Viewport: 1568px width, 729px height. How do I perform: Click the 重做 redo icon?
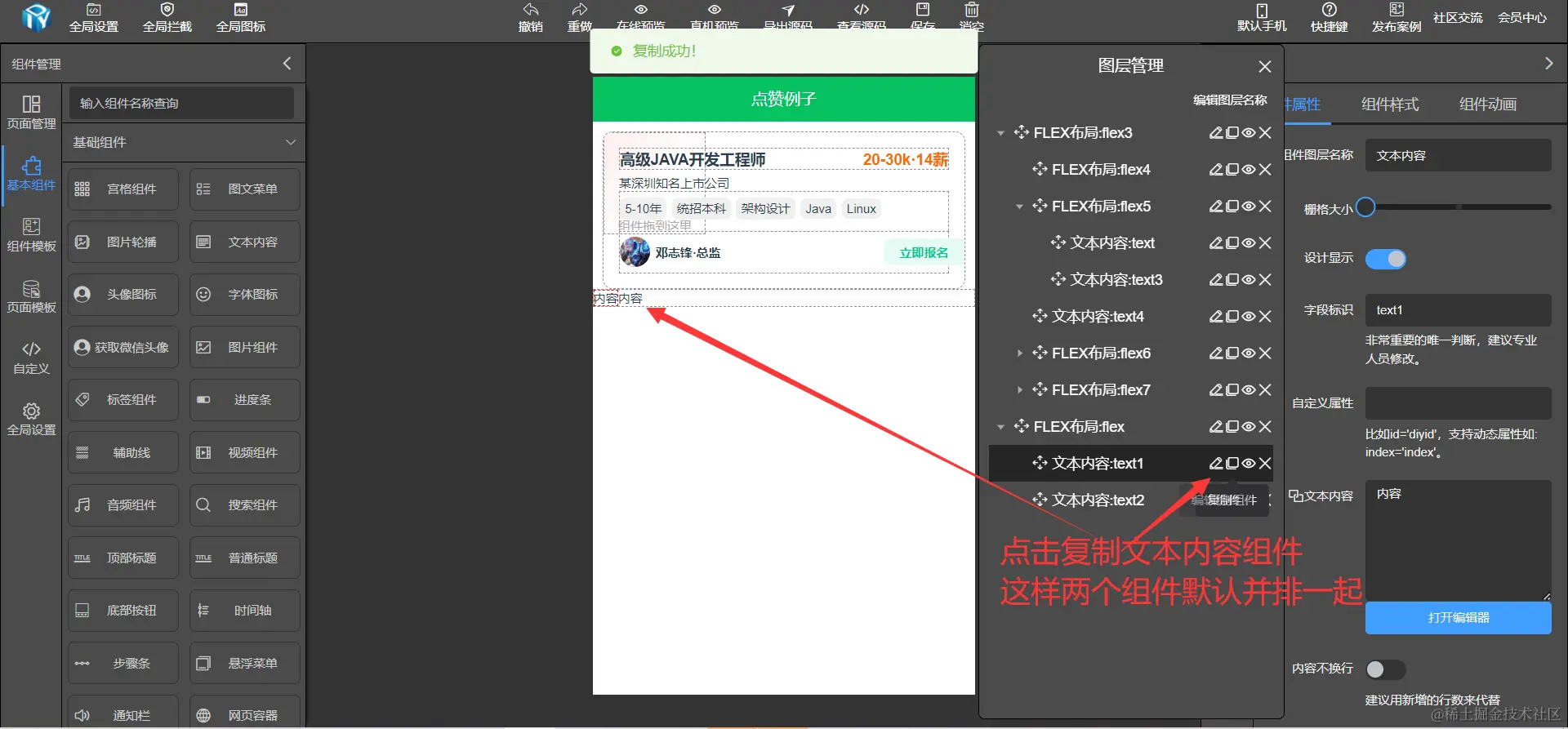click(580, 10)
